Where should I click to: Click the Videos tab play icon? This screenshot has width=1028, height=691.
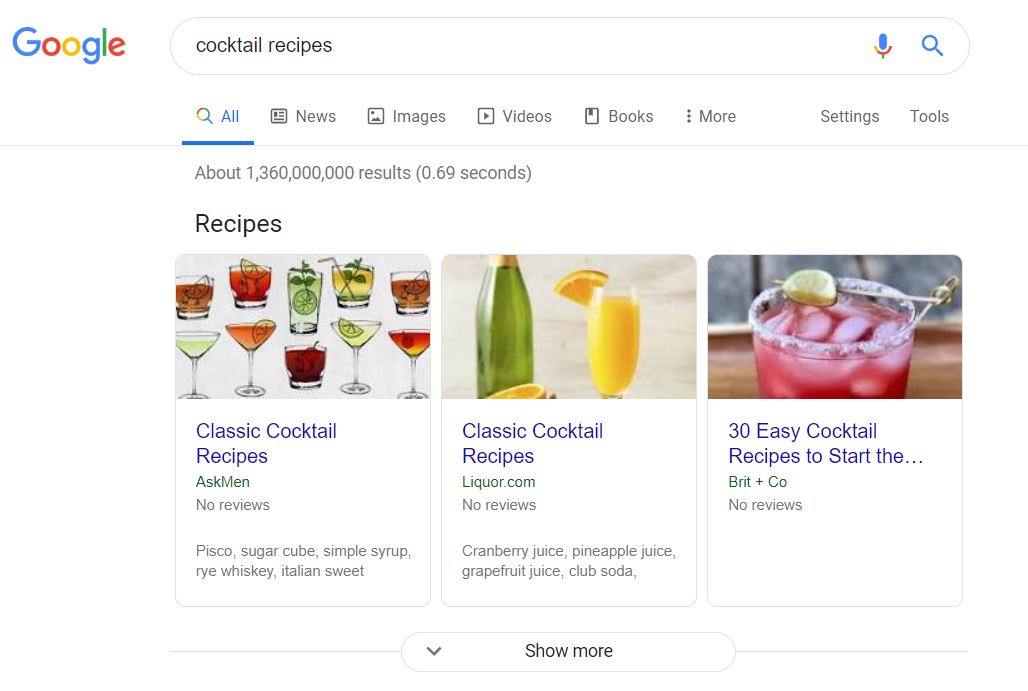click(x=486, y=116)
